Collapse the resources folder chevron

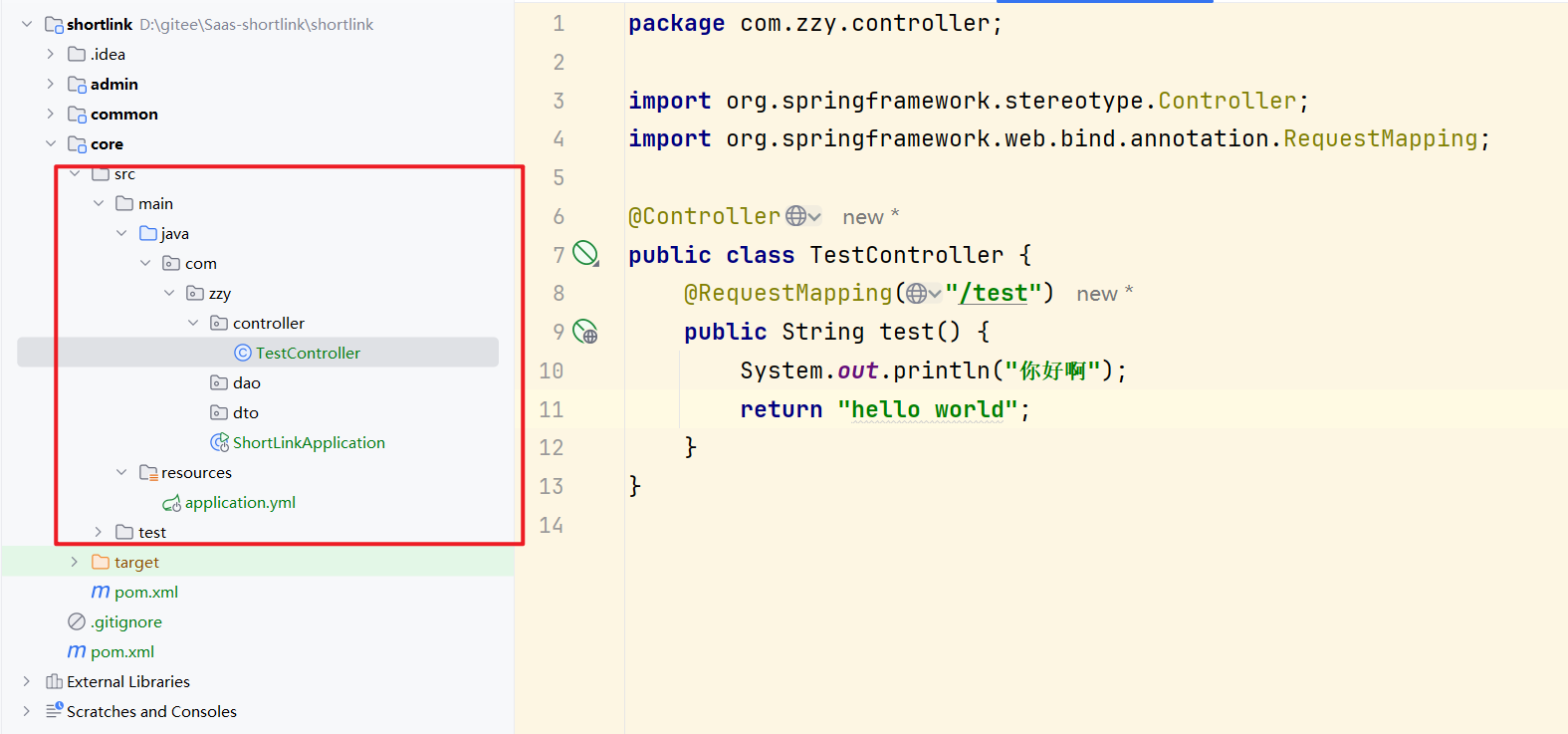[x=121, y=472]
